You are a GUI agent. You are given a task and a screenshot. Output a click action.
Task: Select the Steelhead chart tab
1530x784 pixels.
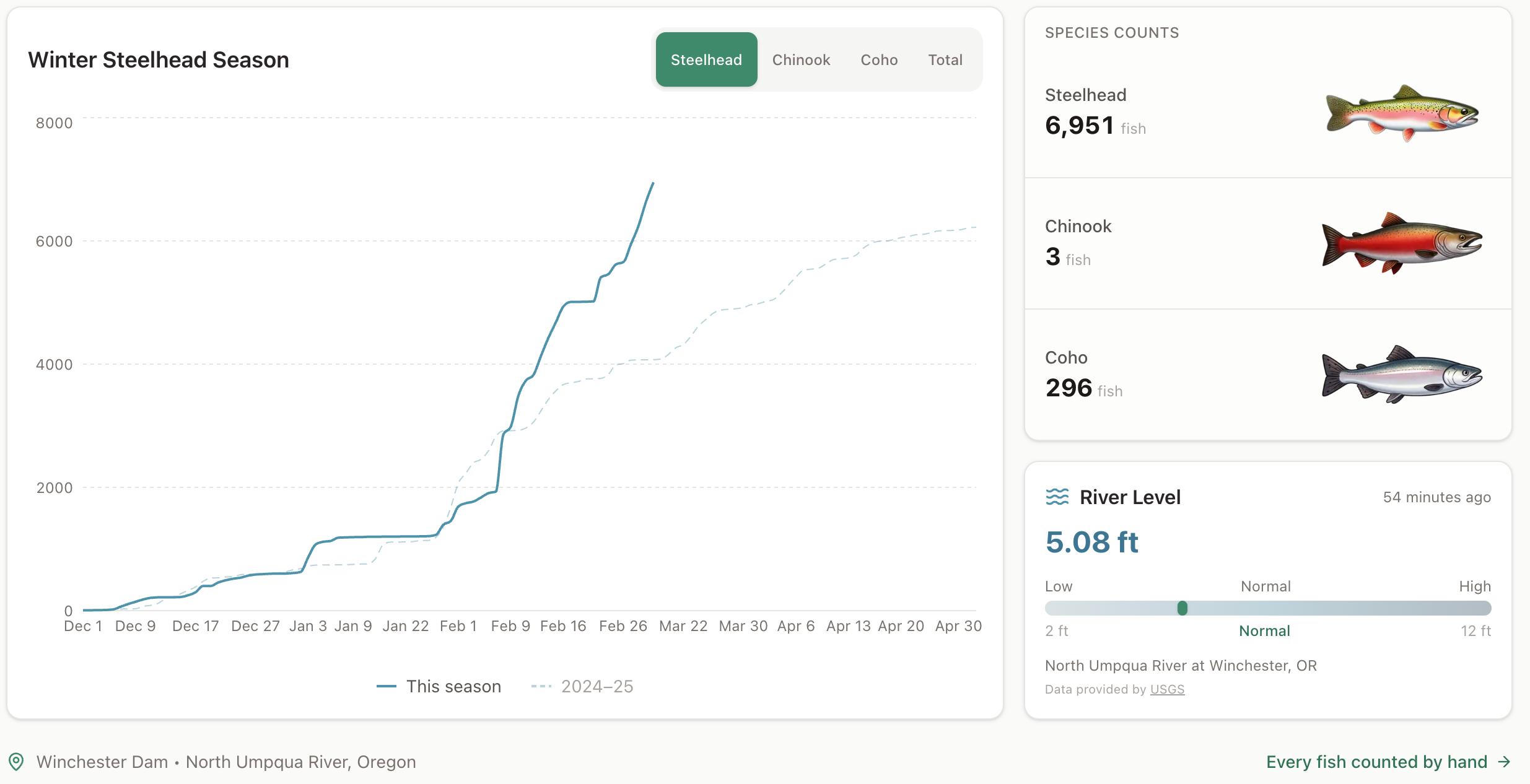pyautogui.click(x=706, y=59)
